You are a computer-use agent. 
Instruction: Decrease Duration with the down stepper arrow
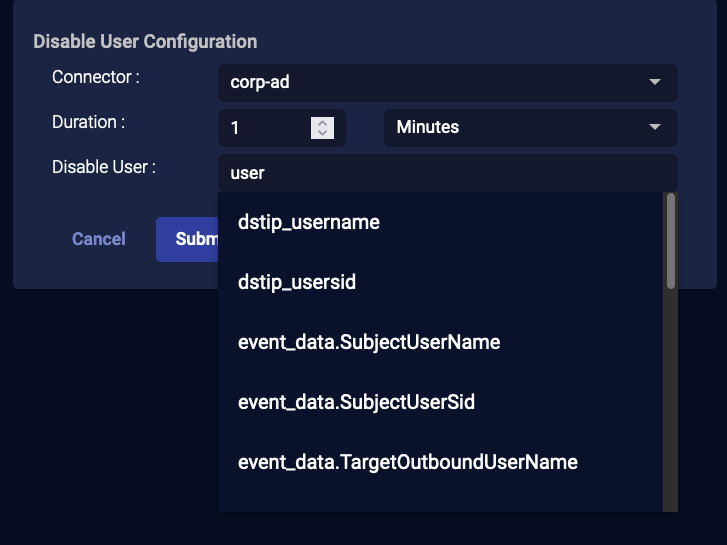click(x=321, y=133)
